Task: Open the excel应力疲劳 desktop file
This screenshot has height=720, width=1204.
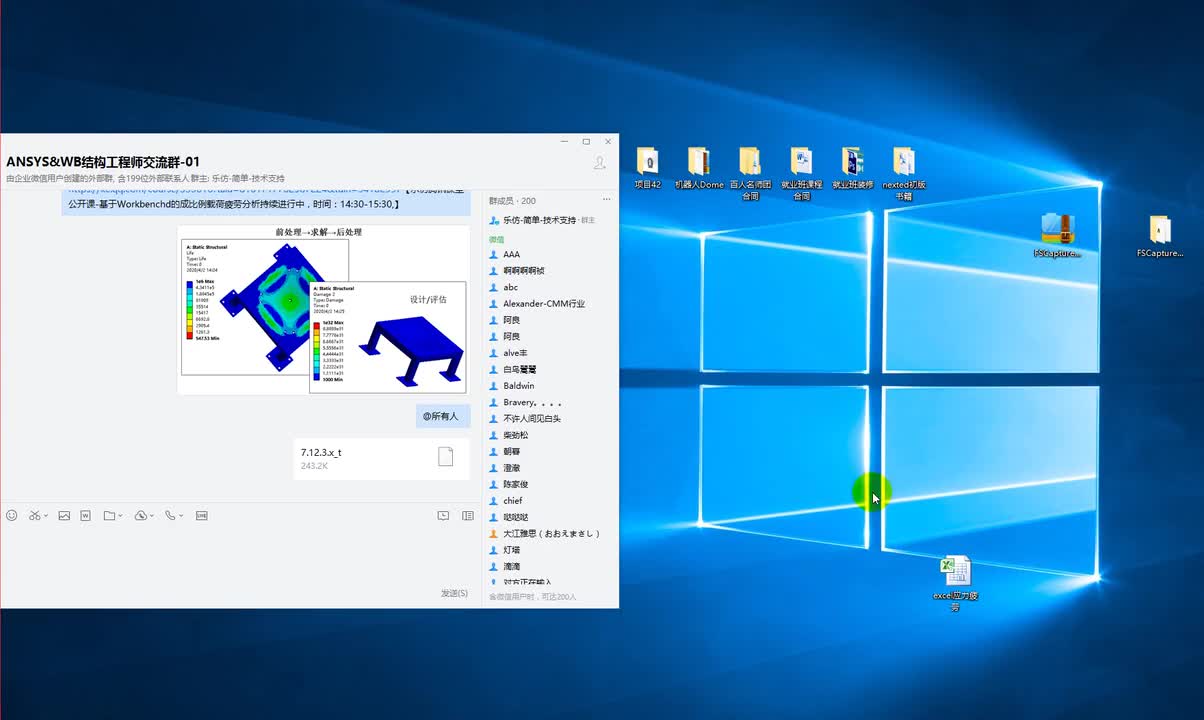Action: point(955,584)
